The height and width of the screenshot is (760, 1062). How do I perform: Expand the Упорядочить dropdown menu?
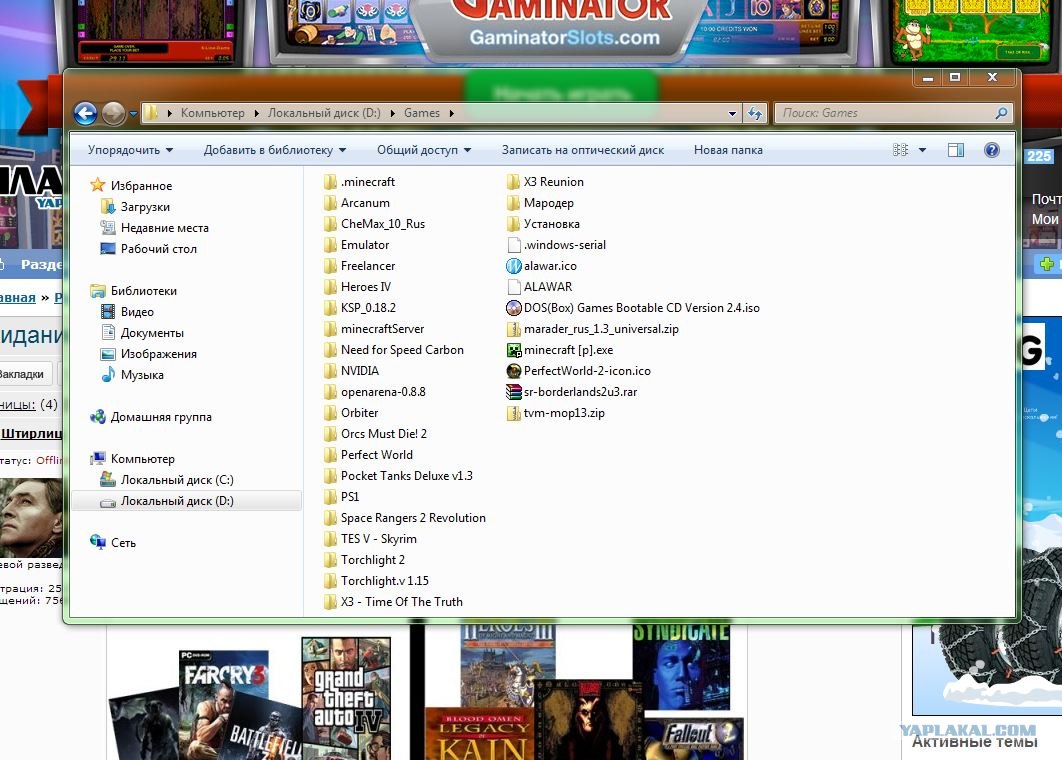point(130,150)
